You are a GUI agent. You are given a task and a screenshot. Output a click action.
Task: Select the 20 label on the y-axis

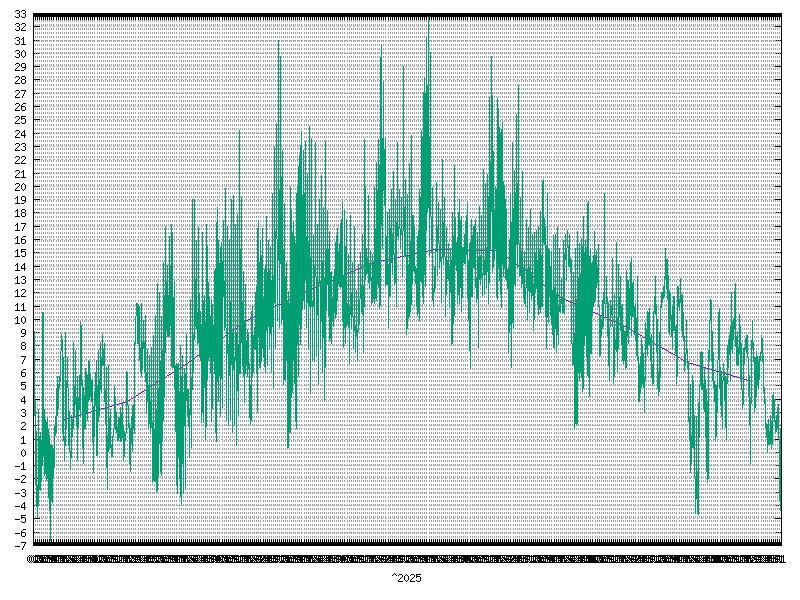click(20, 187)
